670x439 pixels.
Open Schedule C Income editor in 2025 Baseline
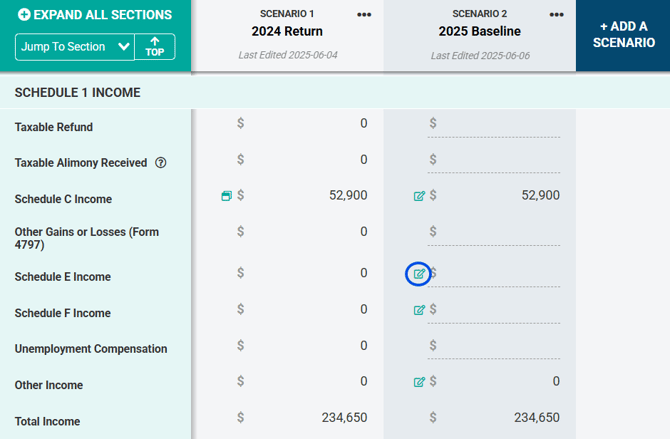point(419,196)
